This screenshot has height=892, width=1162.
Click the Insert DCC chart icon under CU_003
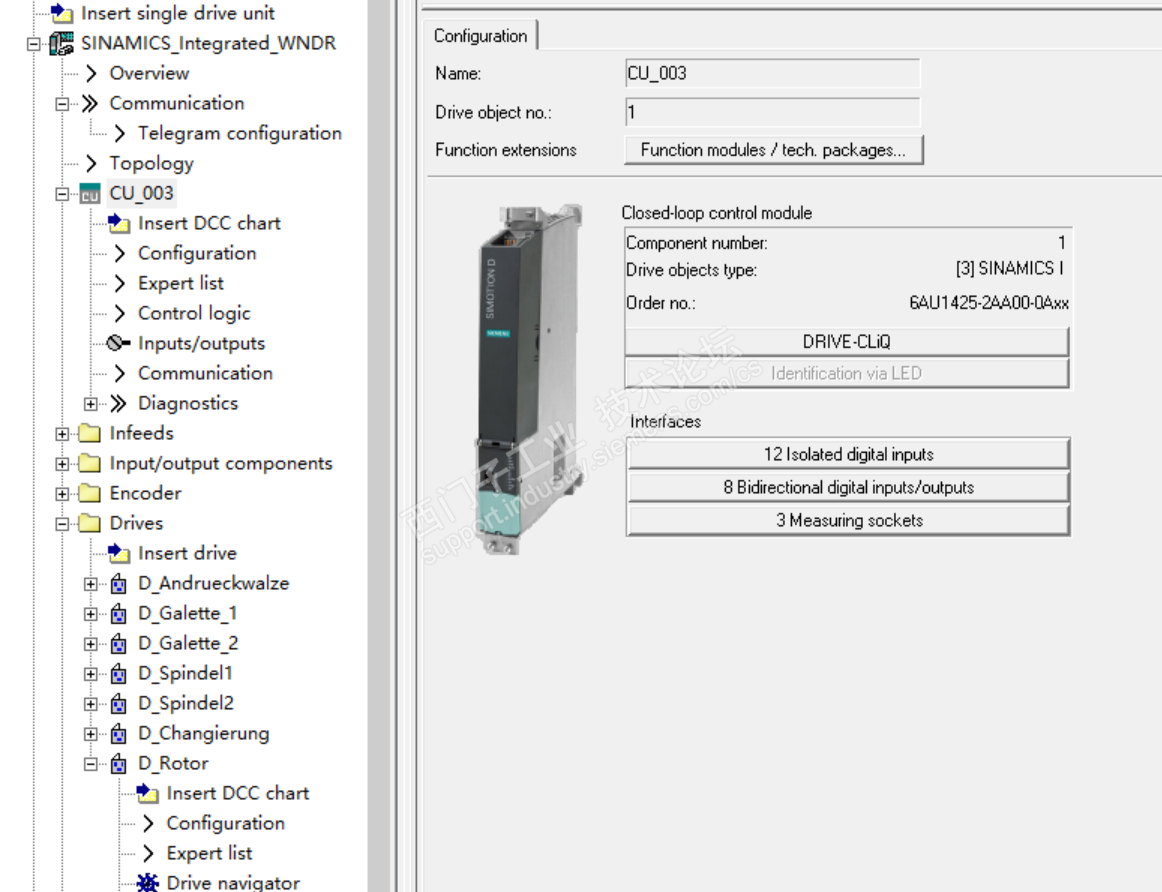point(119,223)
